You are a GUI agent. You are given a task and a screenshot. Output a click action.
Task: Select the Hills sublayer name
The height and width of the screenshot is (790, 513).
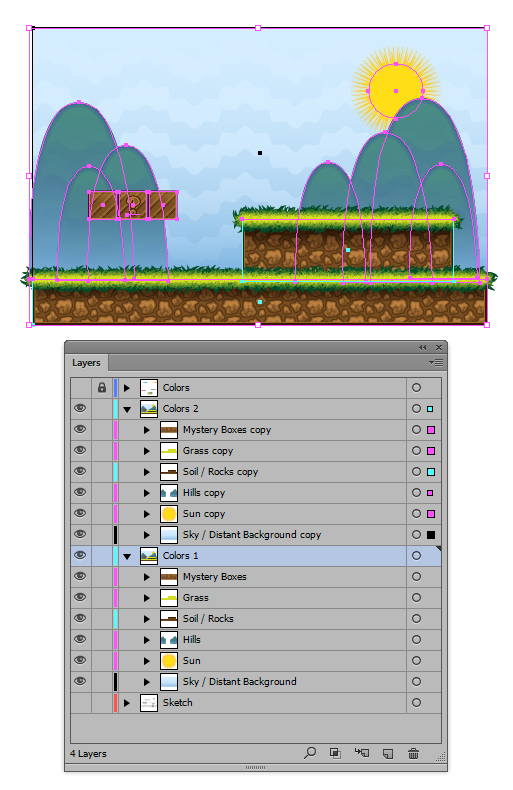point(191,639)
